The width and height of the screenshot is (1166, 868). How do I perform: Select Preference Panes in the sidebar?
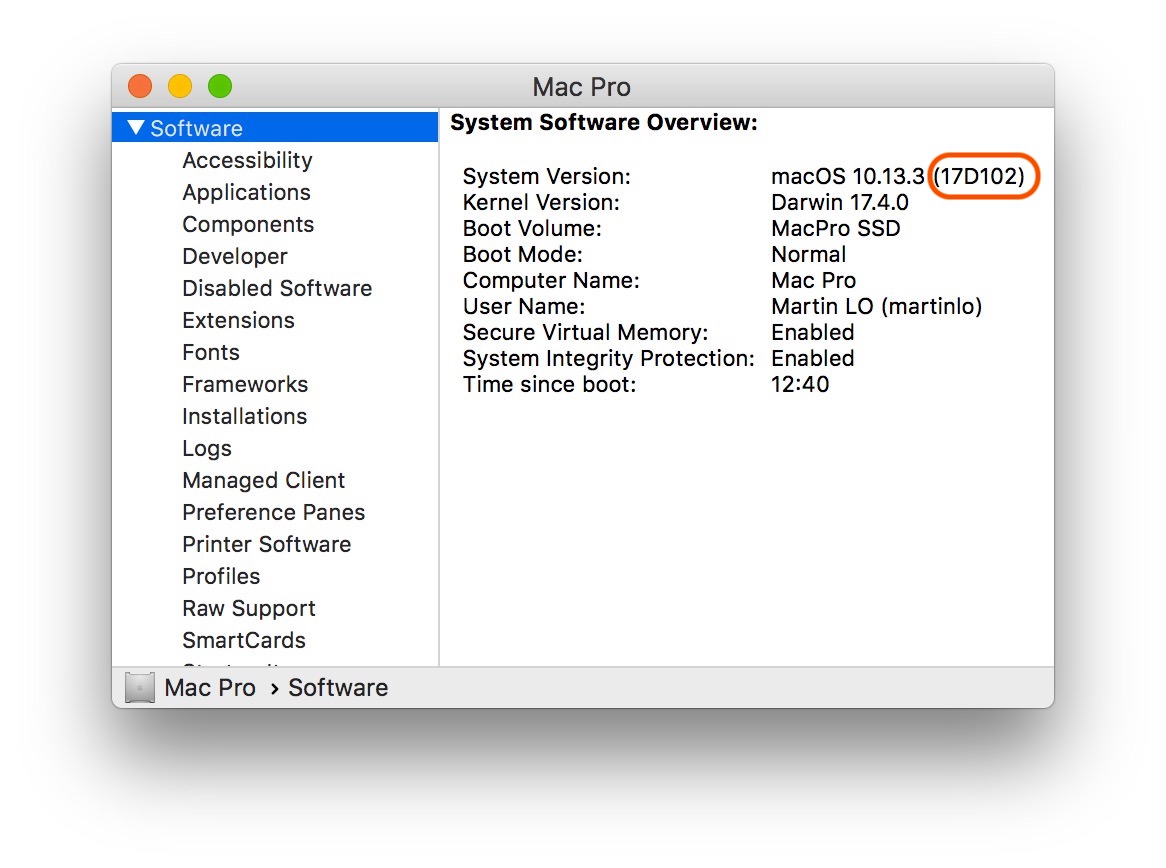(274, 512)
